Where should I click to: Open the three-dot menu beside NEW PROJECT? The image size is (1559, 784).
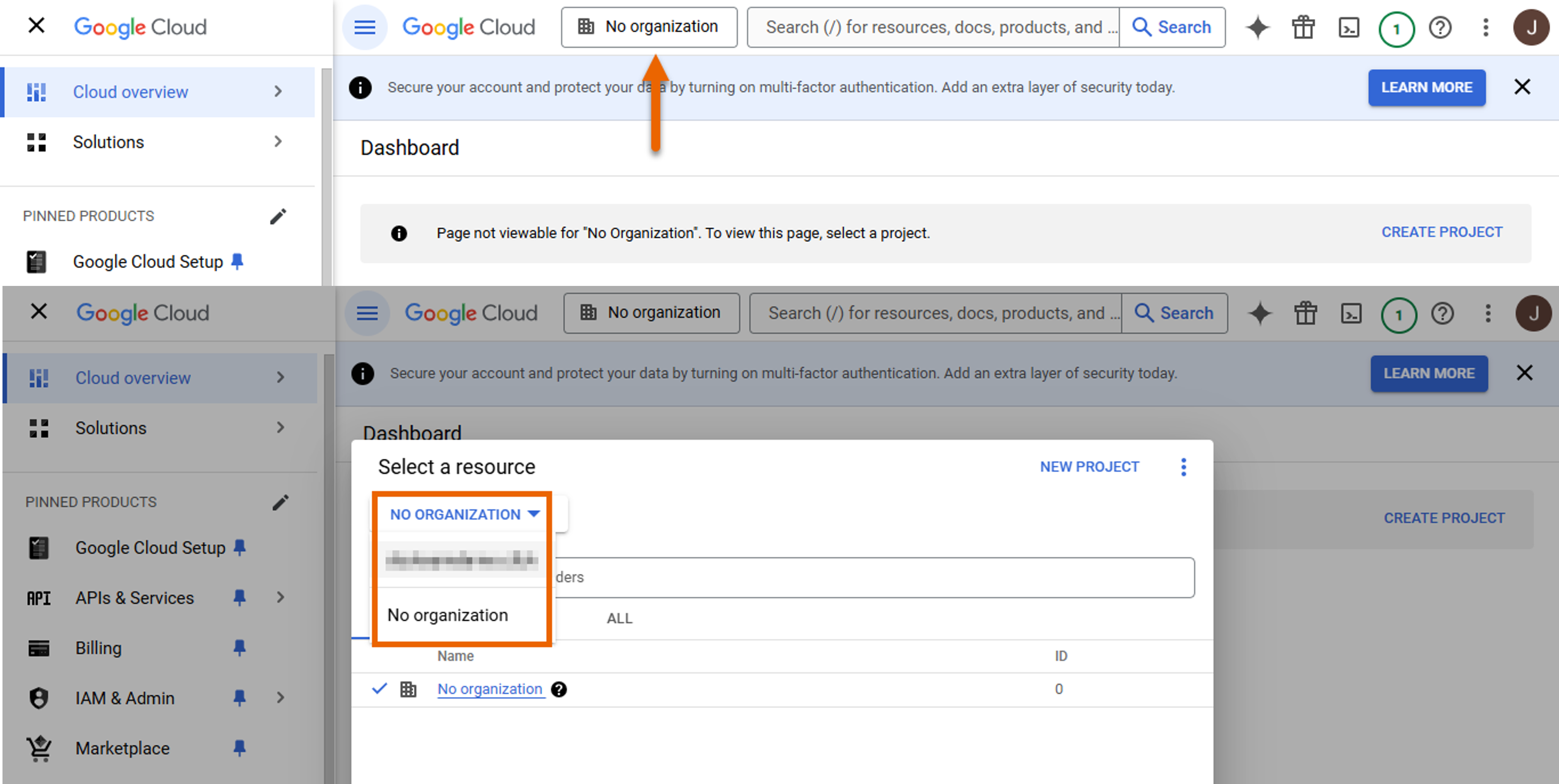tap(1184, 467)
